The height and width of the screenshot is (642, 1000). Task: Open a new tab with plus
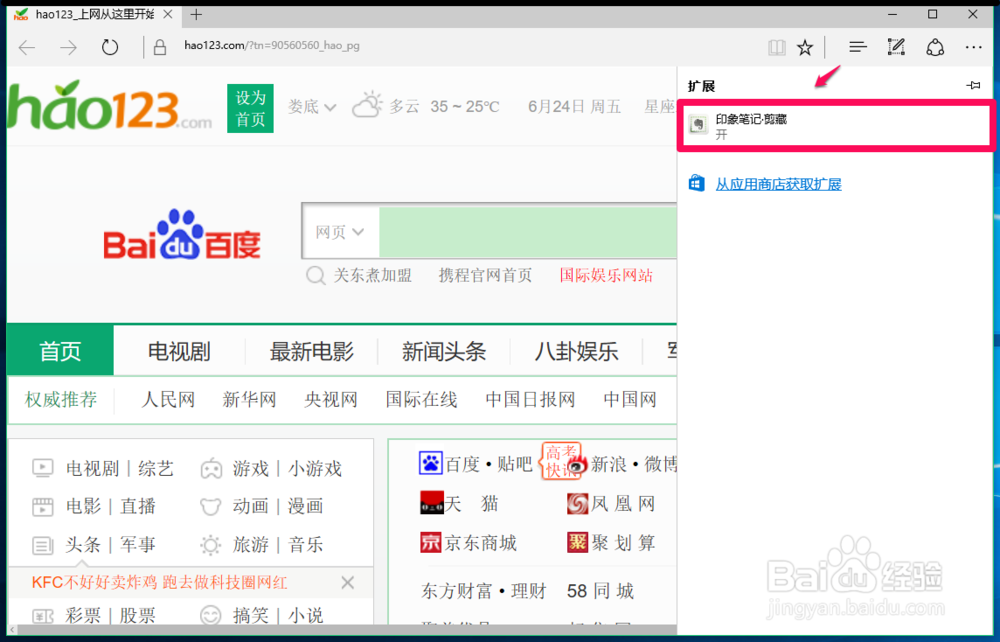coord(196,14)
